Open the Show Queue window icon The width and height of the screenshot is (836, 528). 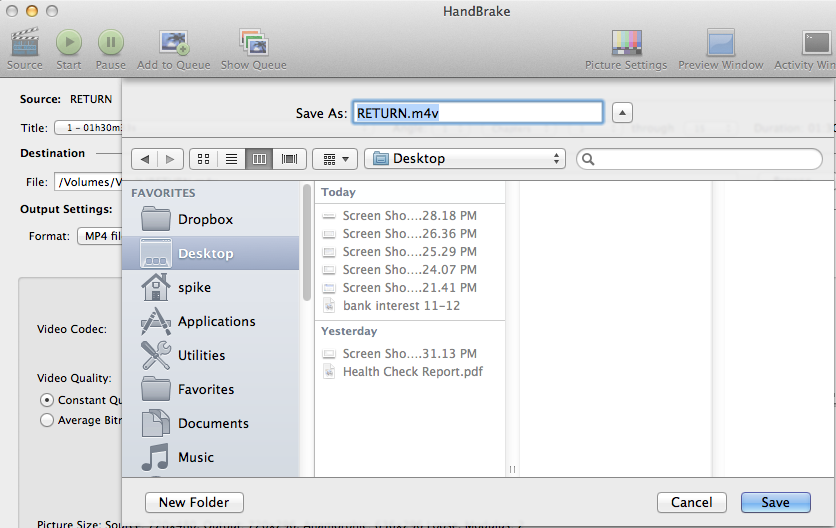[253, 42]
